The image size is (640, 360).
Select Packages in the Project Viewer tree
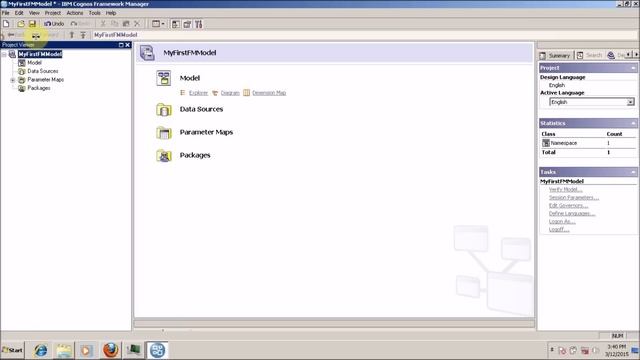[x=39, y=88]
